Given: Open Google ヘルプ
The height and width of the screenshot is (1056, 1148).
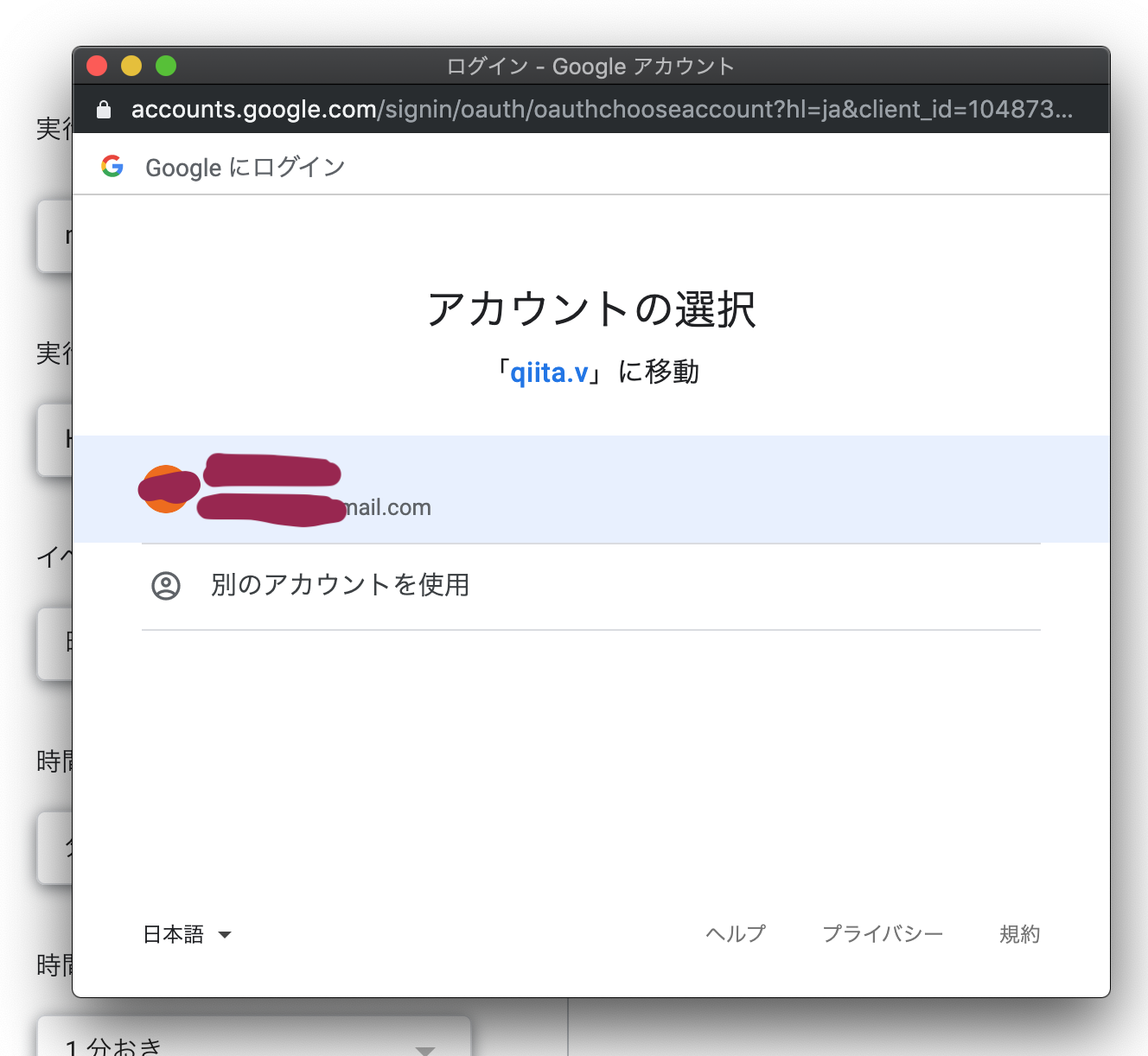Looking at the screenshot, I should pyautogui.click(x=736, y=934).
